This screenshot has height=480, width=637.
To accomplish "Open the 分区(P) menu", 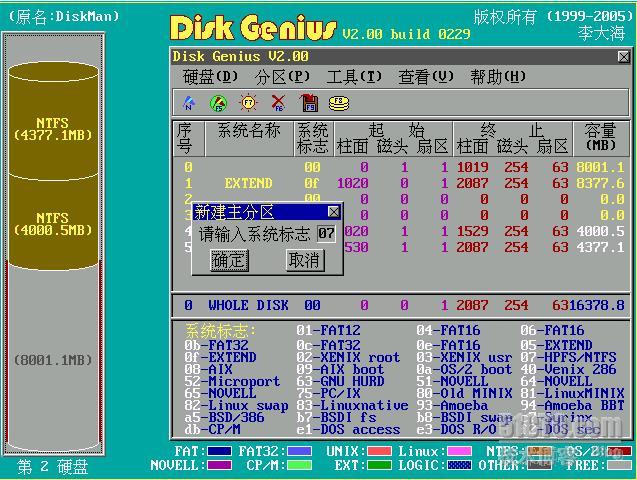I will tap(283, 77).
